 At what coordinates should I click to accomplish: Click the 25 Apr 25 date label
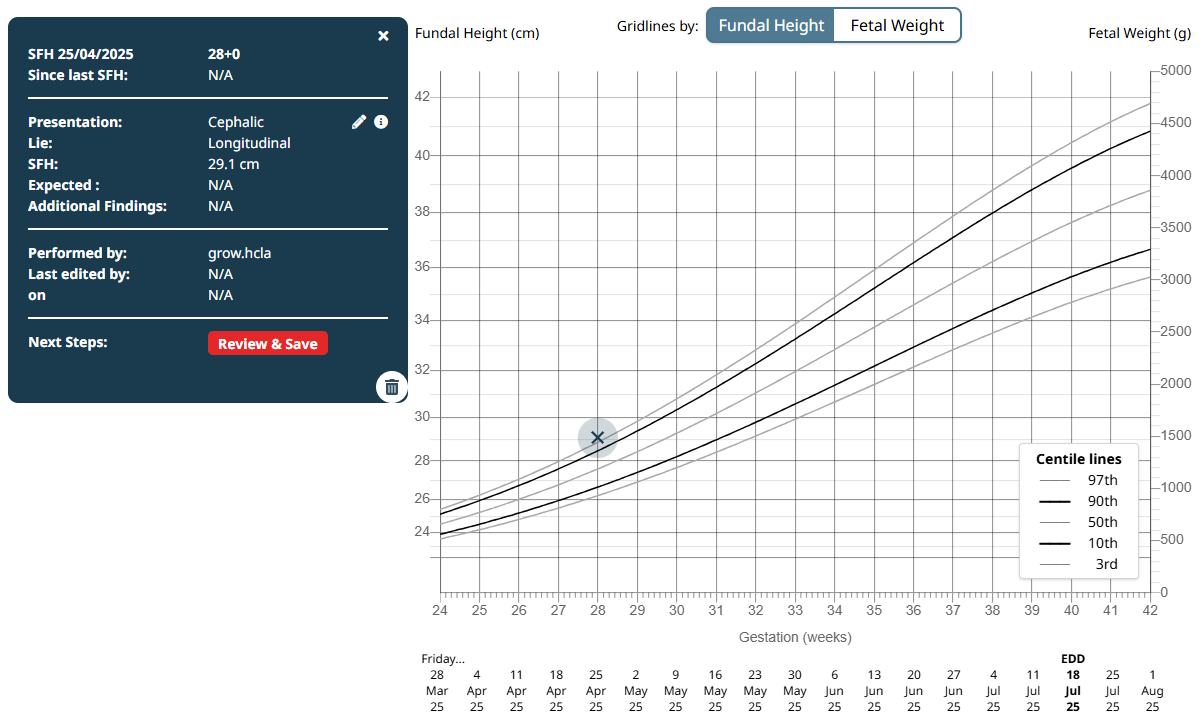(x=596, y=690)
